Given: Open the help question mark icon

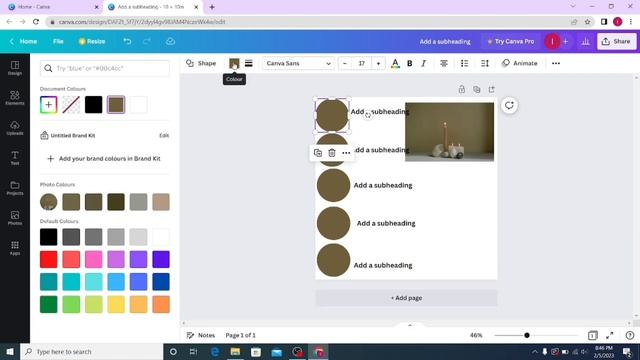Looking at the screenshot, I should [630, 335].
